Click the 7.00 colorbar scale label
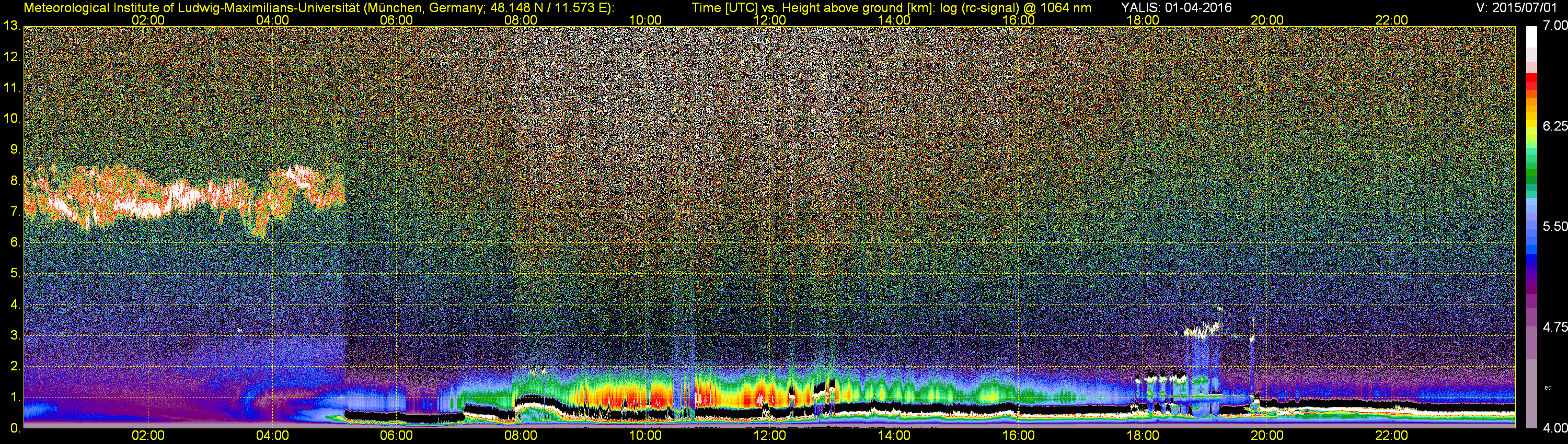Image resolution: width=1568 pixels, height=444 pixels. 1554,26
